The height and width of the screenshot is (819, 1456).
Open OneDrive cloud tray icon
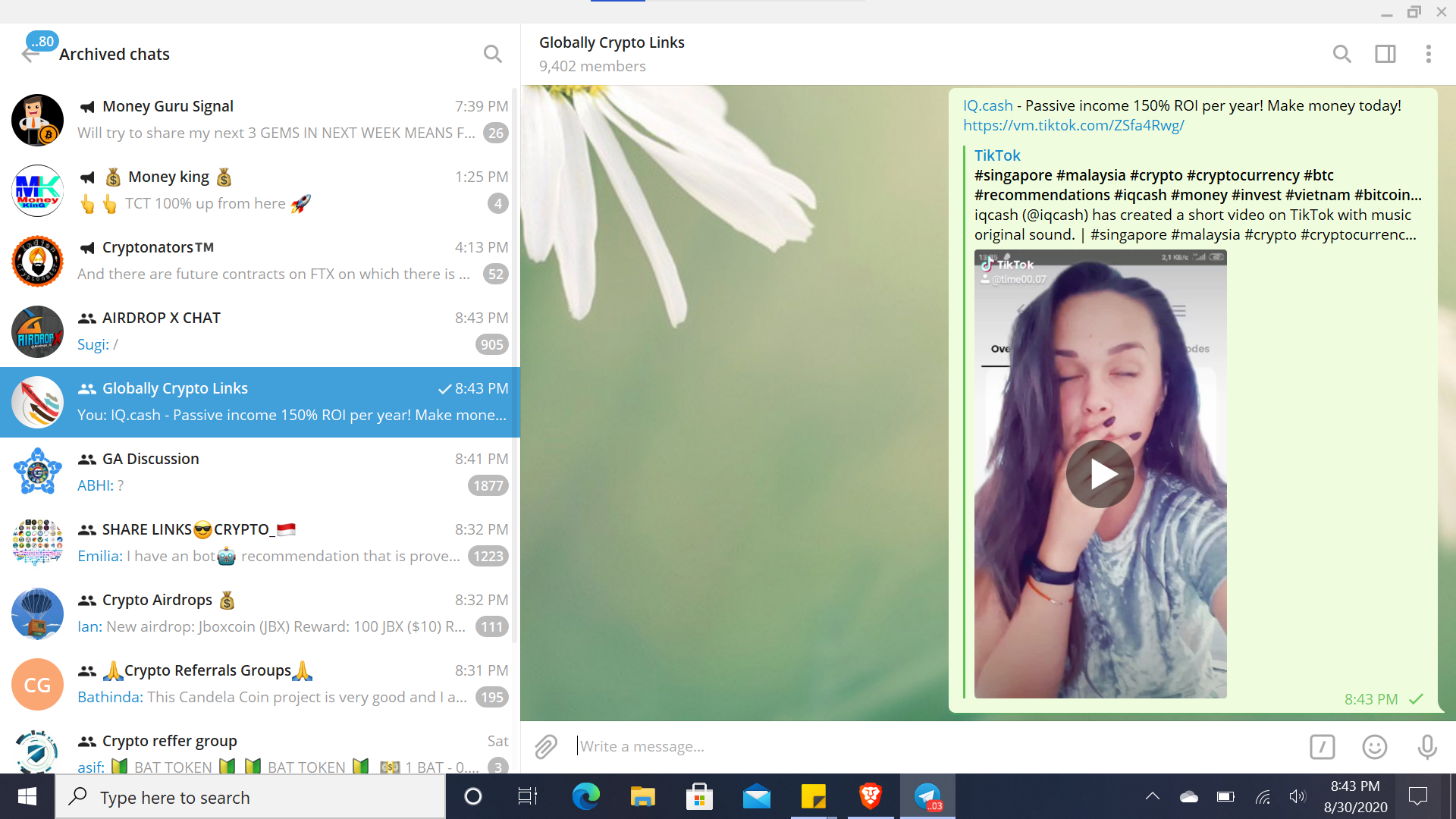tap(1189, 796)
